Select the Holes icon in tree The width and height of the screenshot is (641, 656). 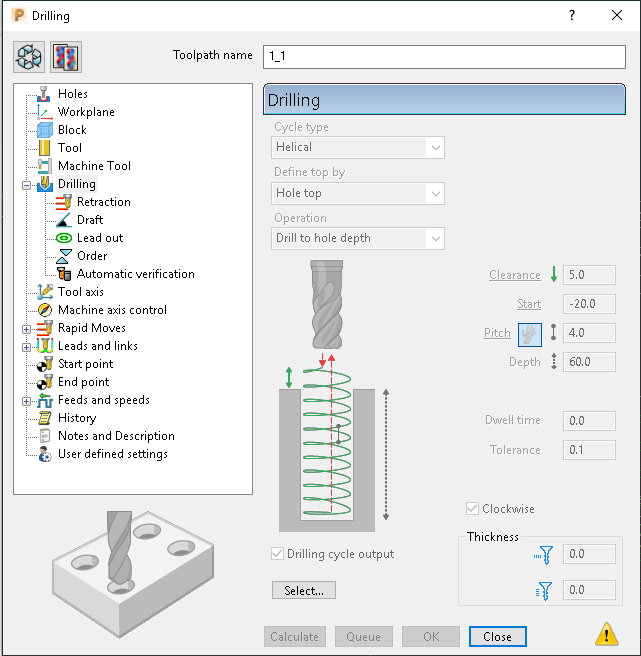(x=44, y=94)
